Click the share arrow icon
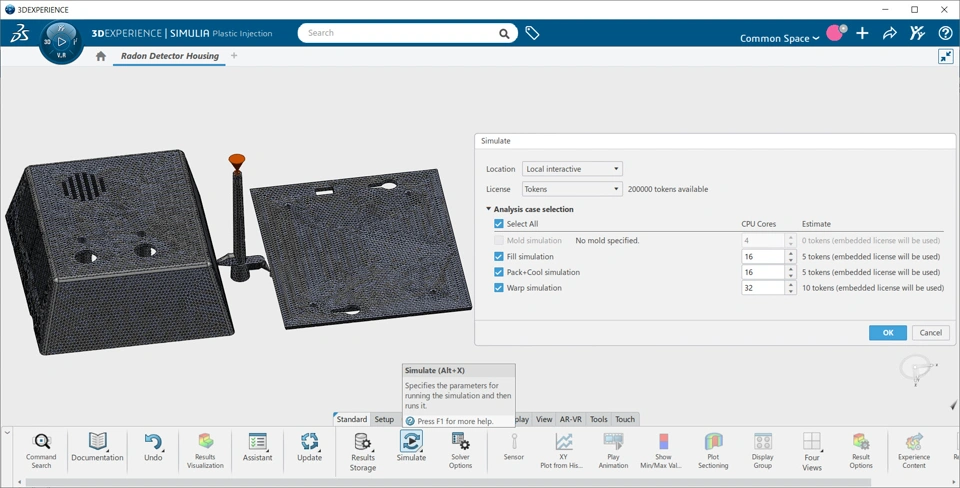The width and height of the screenshot is (960, 488). coord(890,33)
